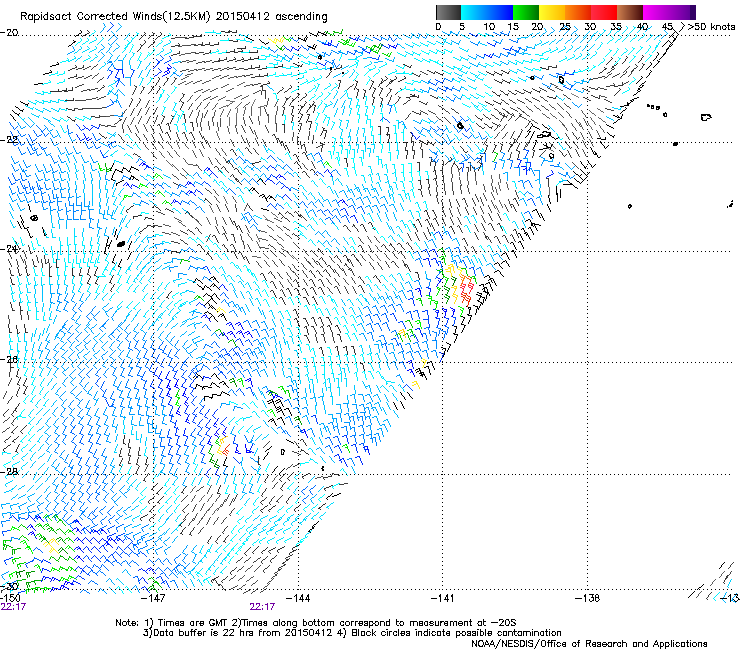
Task: Click the 'NOAA/NESDIS/Office of Research and Applications' credit
Action: 589,643
